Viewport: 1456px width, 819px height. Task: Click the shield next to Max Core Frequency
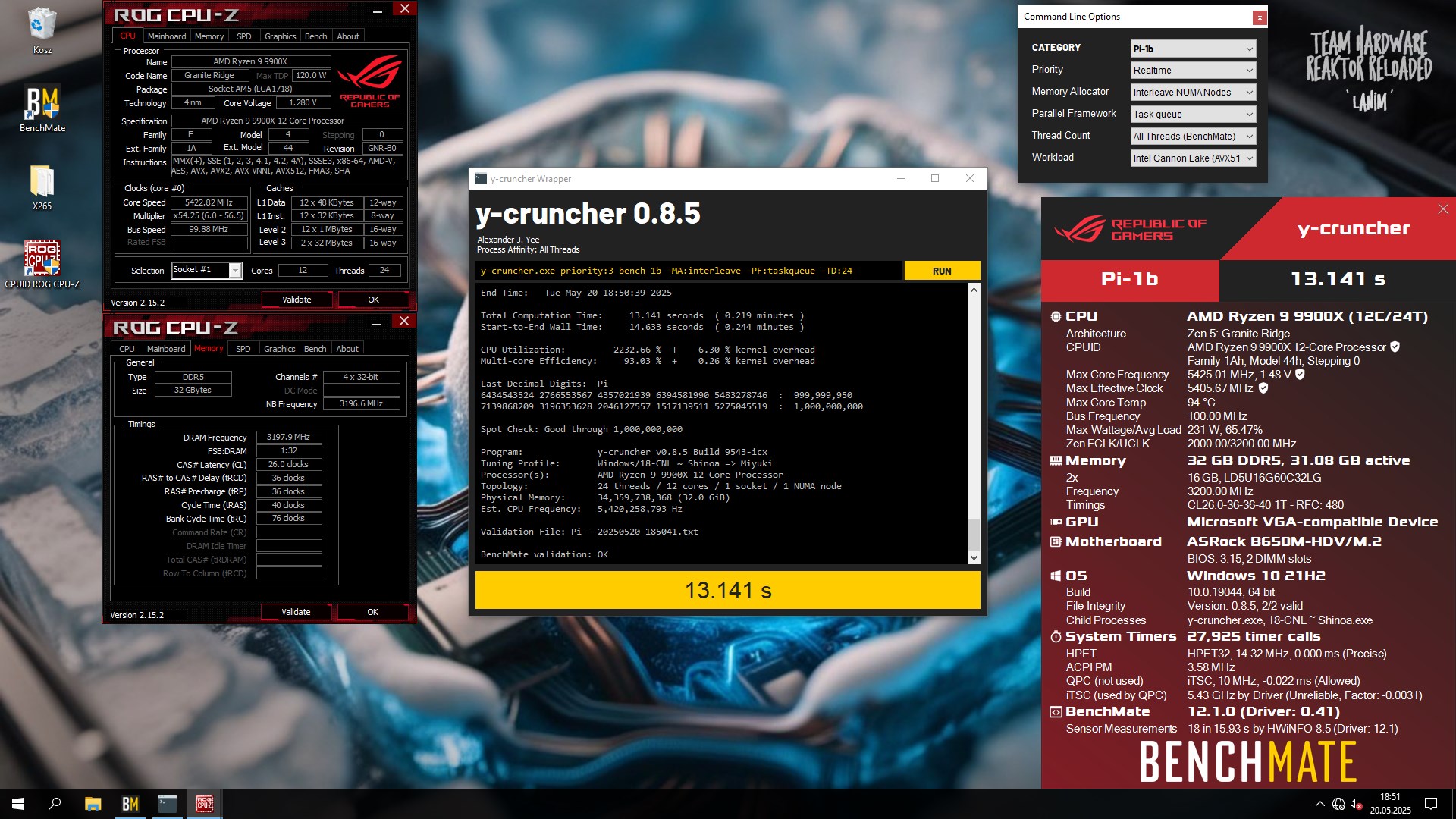pos(1300,374)
